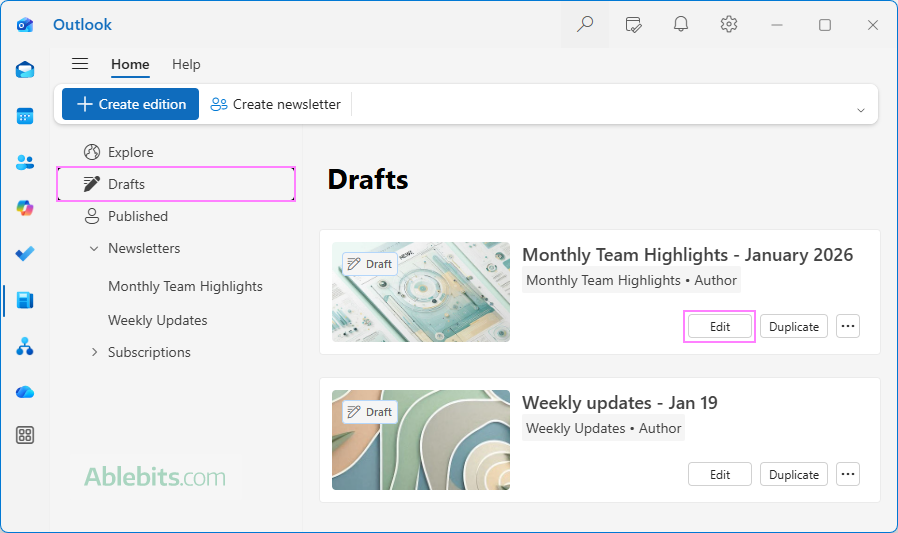
Task: Open the search magnifier in title bar
Action: coord(585,25)
